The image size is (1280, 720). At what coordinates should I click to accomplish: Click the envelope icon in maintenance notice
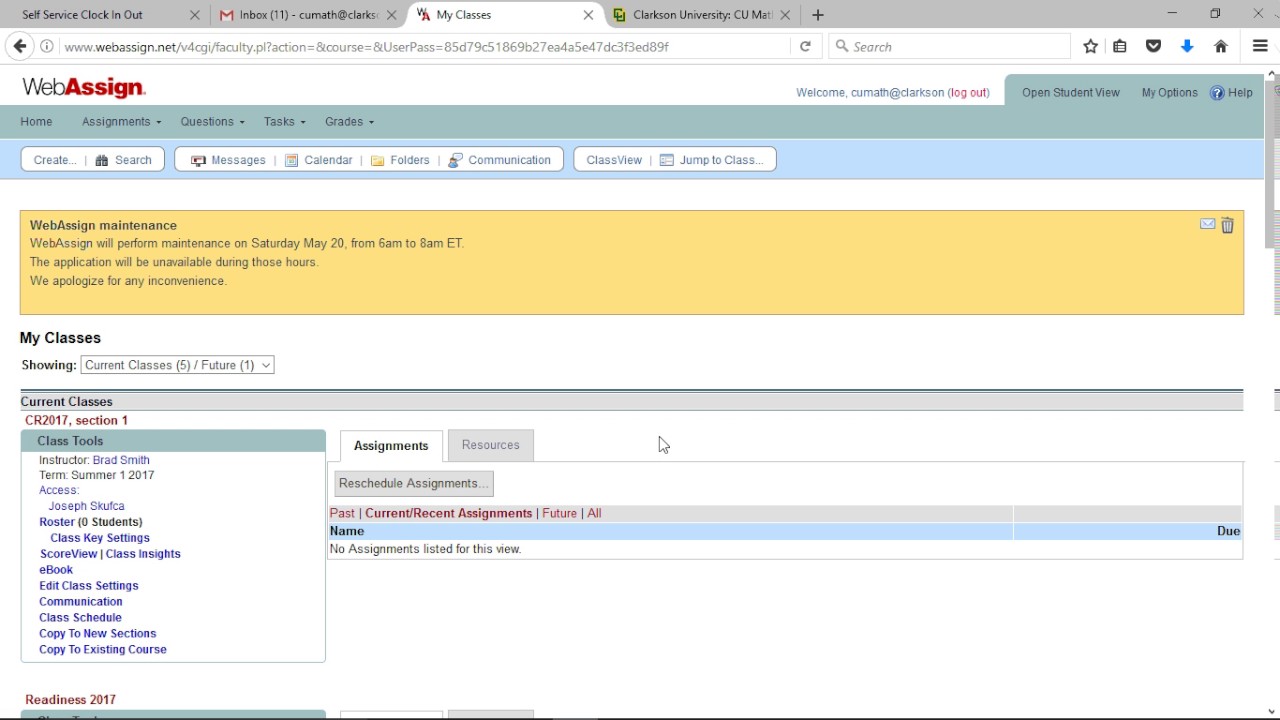pos(1207,224)
